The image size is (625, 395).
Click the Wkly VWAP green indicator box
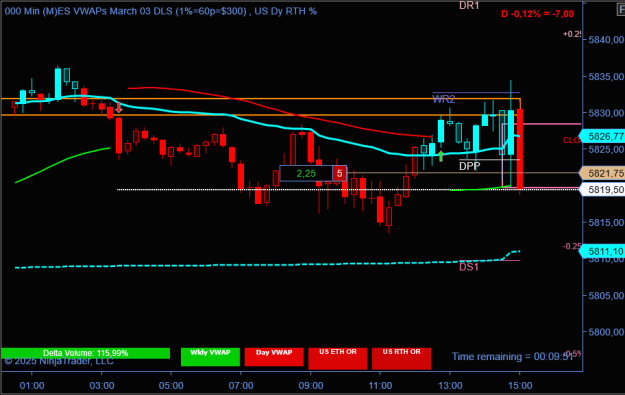pos(210,357)
